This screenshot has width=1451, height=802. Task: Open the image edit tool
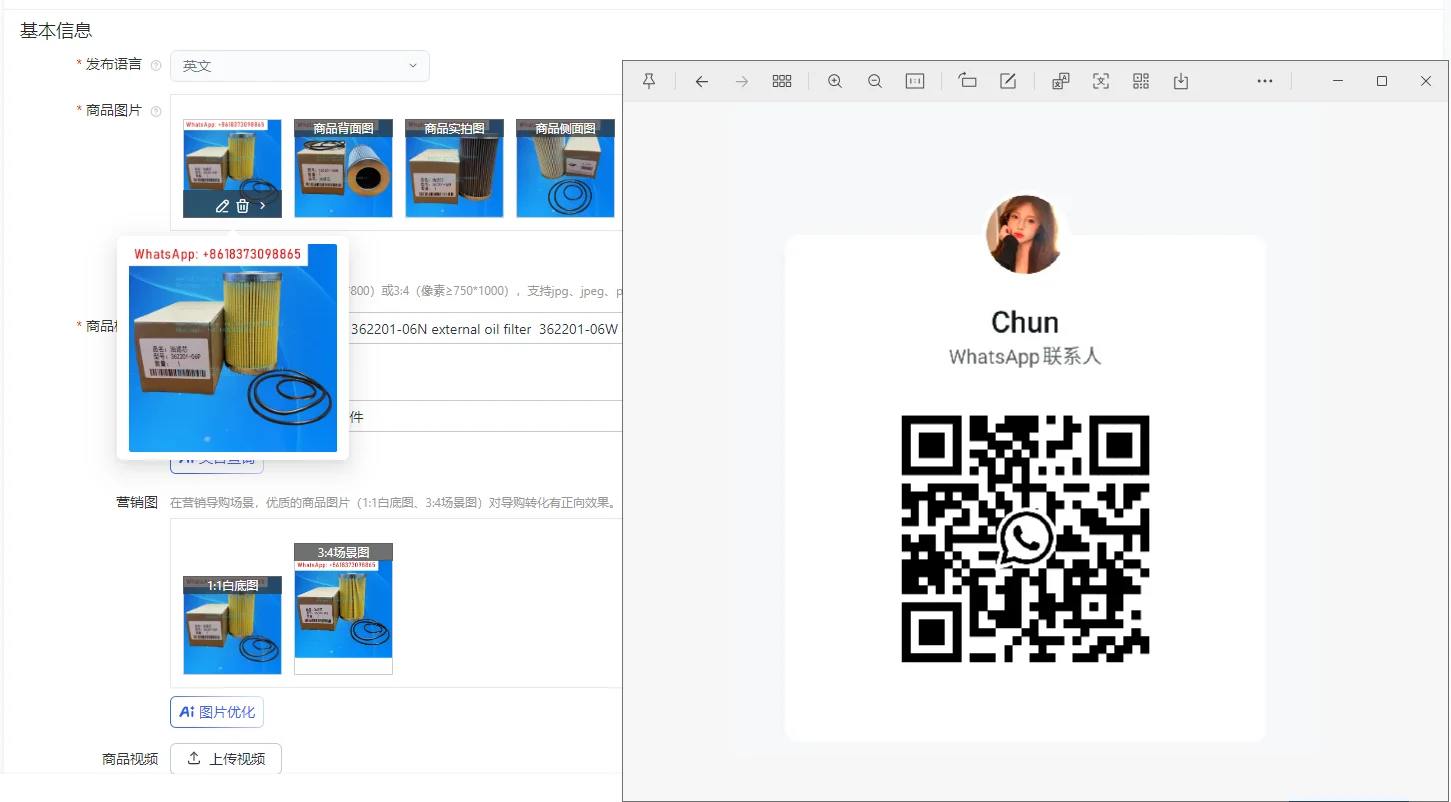[x=1008, y=81]
